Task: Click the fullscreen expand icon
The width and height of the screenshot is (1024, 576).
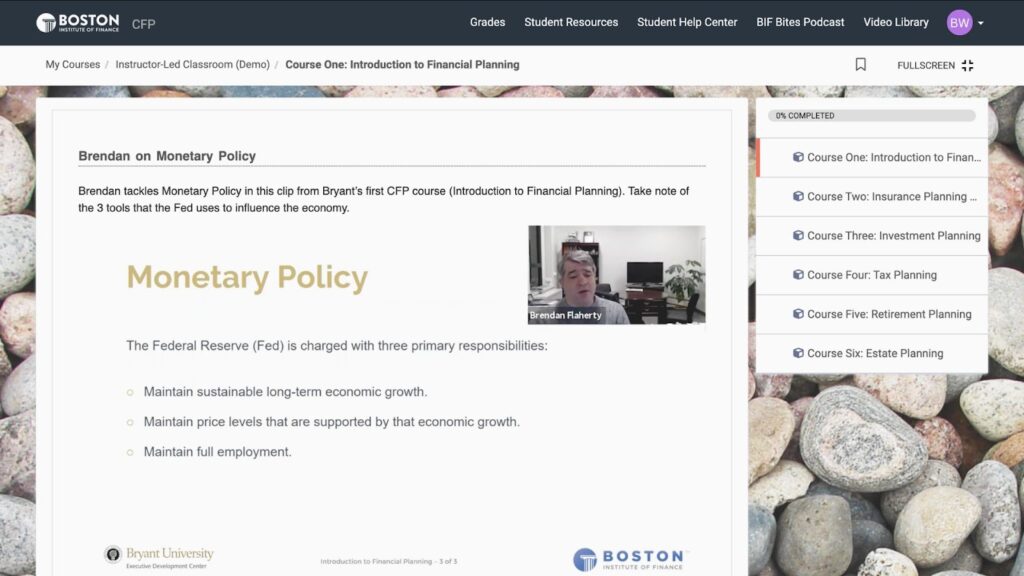Action: point(967,64)
